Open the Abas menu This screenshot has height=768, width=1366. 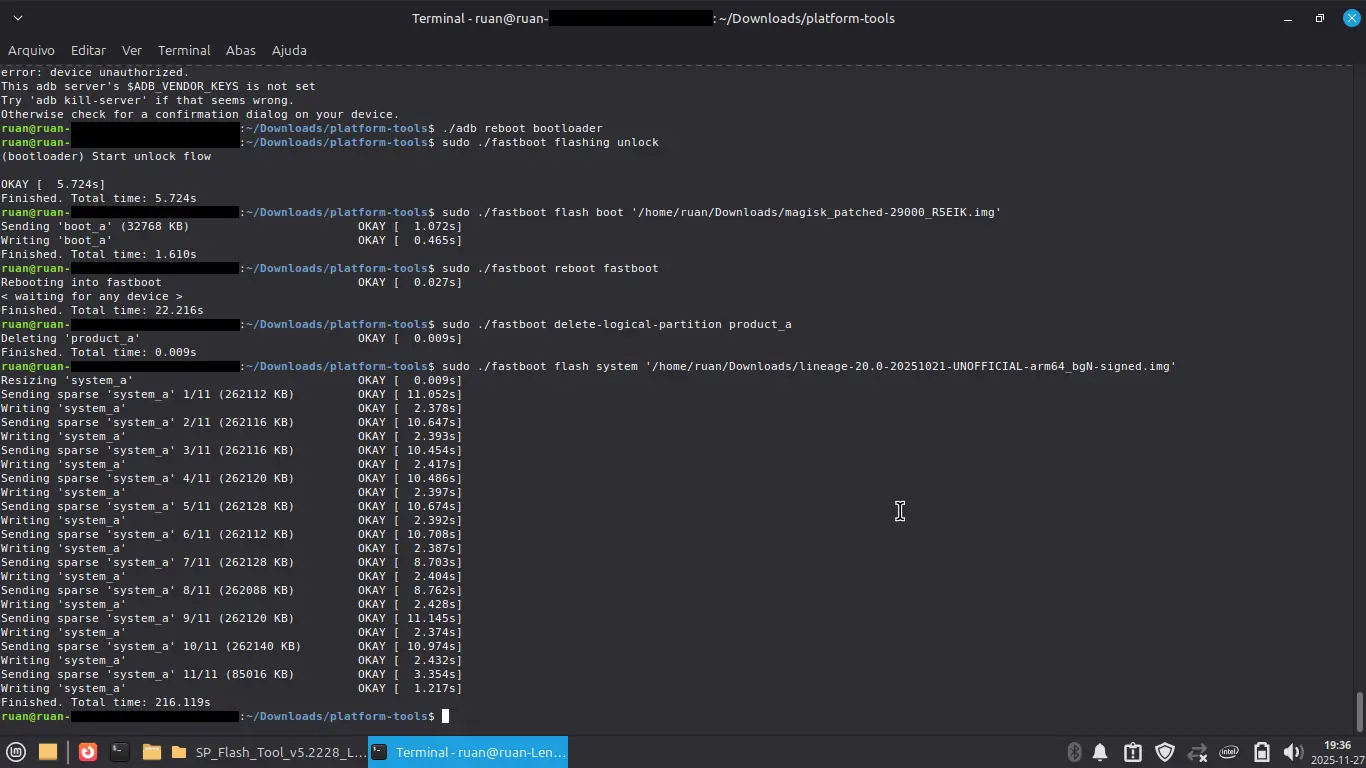(240, 50)
